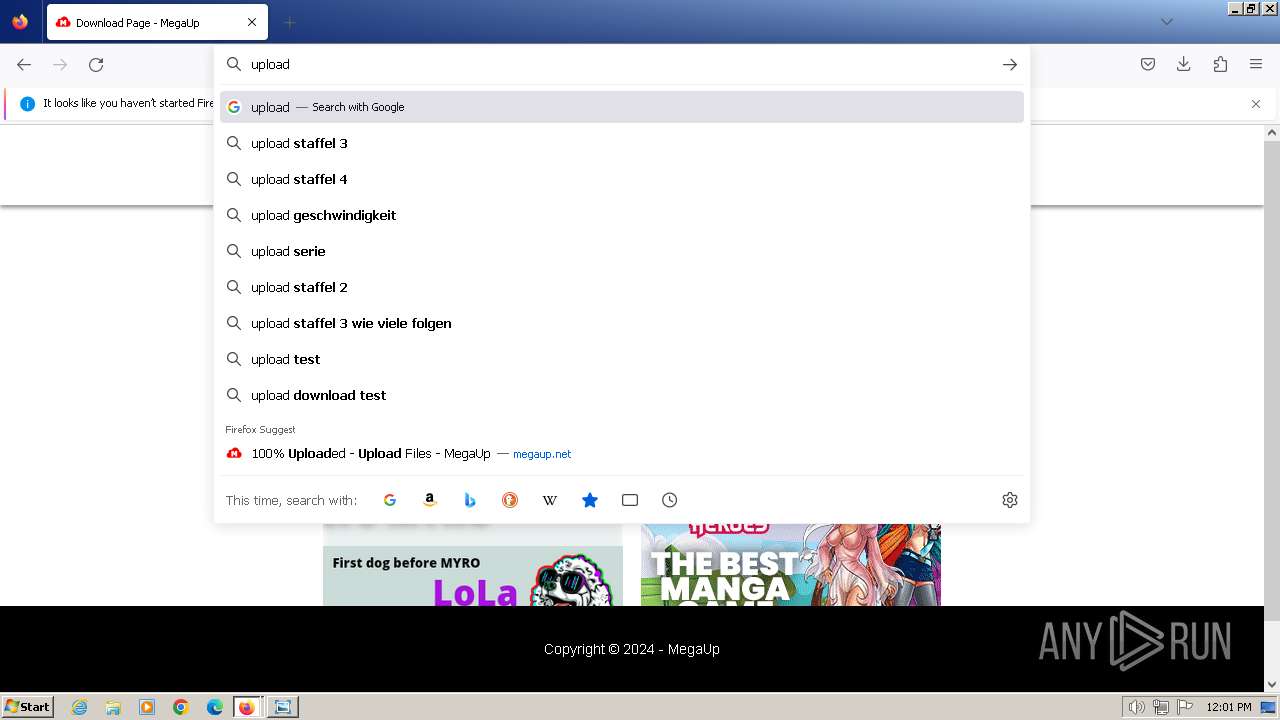Launch Internet Explorer from the taskbar

pos(80,707)
